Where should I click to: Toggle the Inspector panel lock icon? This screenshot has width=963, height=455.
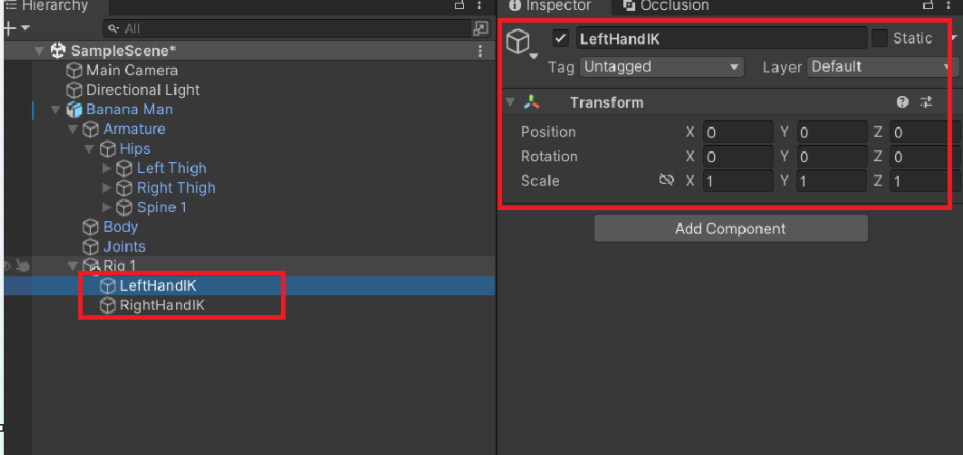pos(928,6)
